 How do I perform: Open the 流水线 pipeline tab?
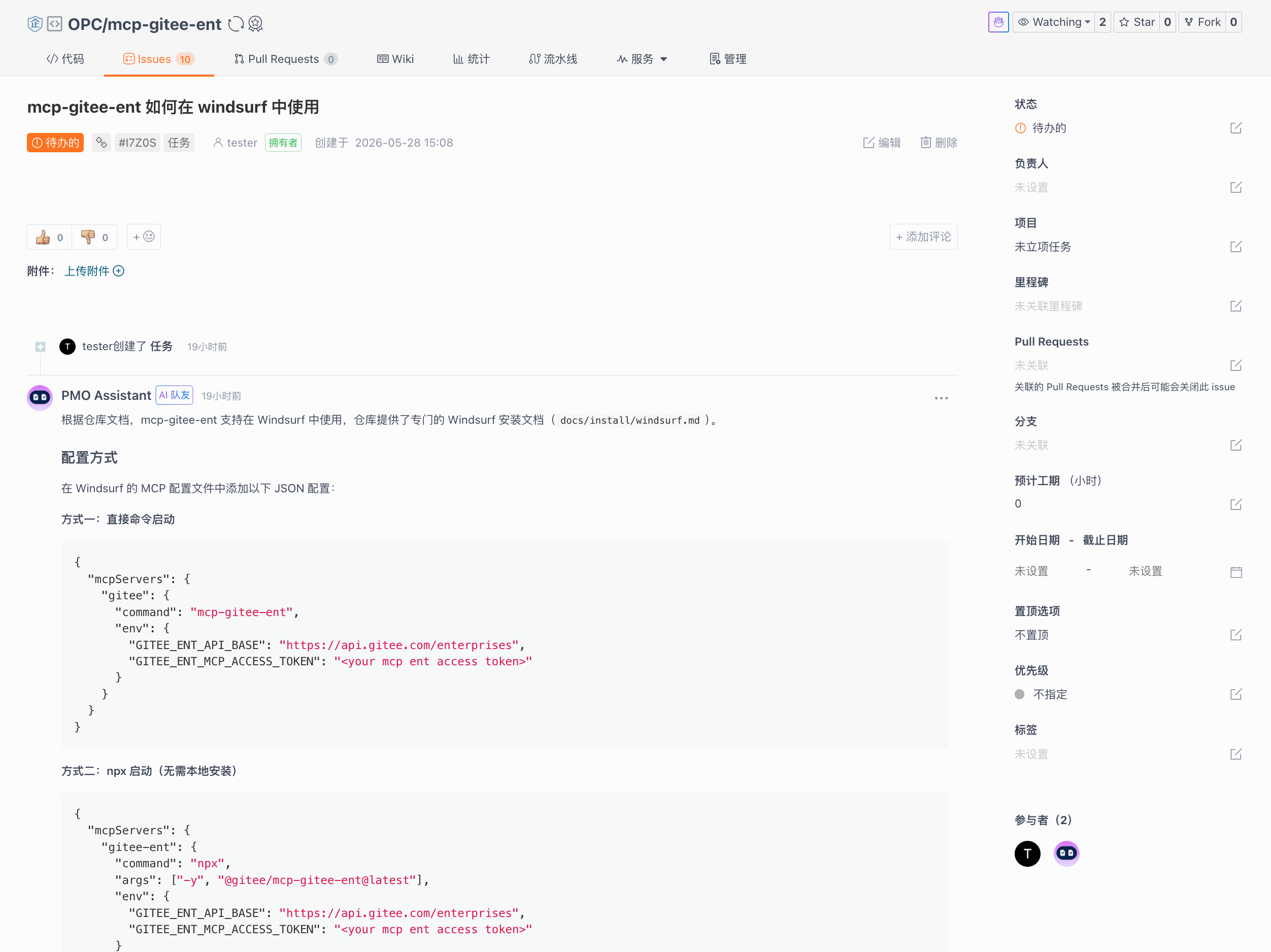(x=553, y=59)
